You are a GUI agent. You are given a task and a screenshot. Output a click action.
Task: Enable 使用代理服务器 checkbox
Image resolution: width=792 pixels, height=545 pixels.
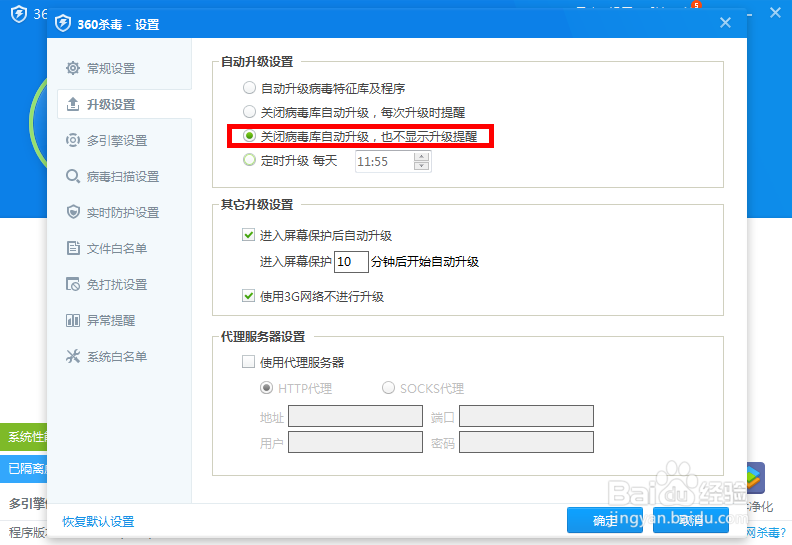tap(248, 362)
